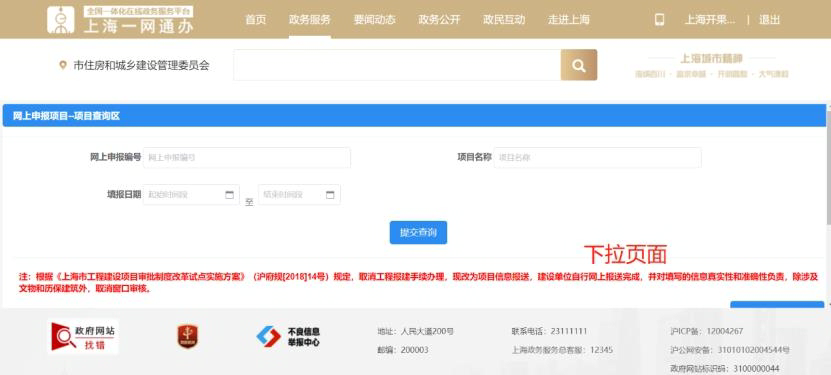Click the 上海一网通办 logo
The height and width of the screenshot is (375, 831).
click(120, 20)
